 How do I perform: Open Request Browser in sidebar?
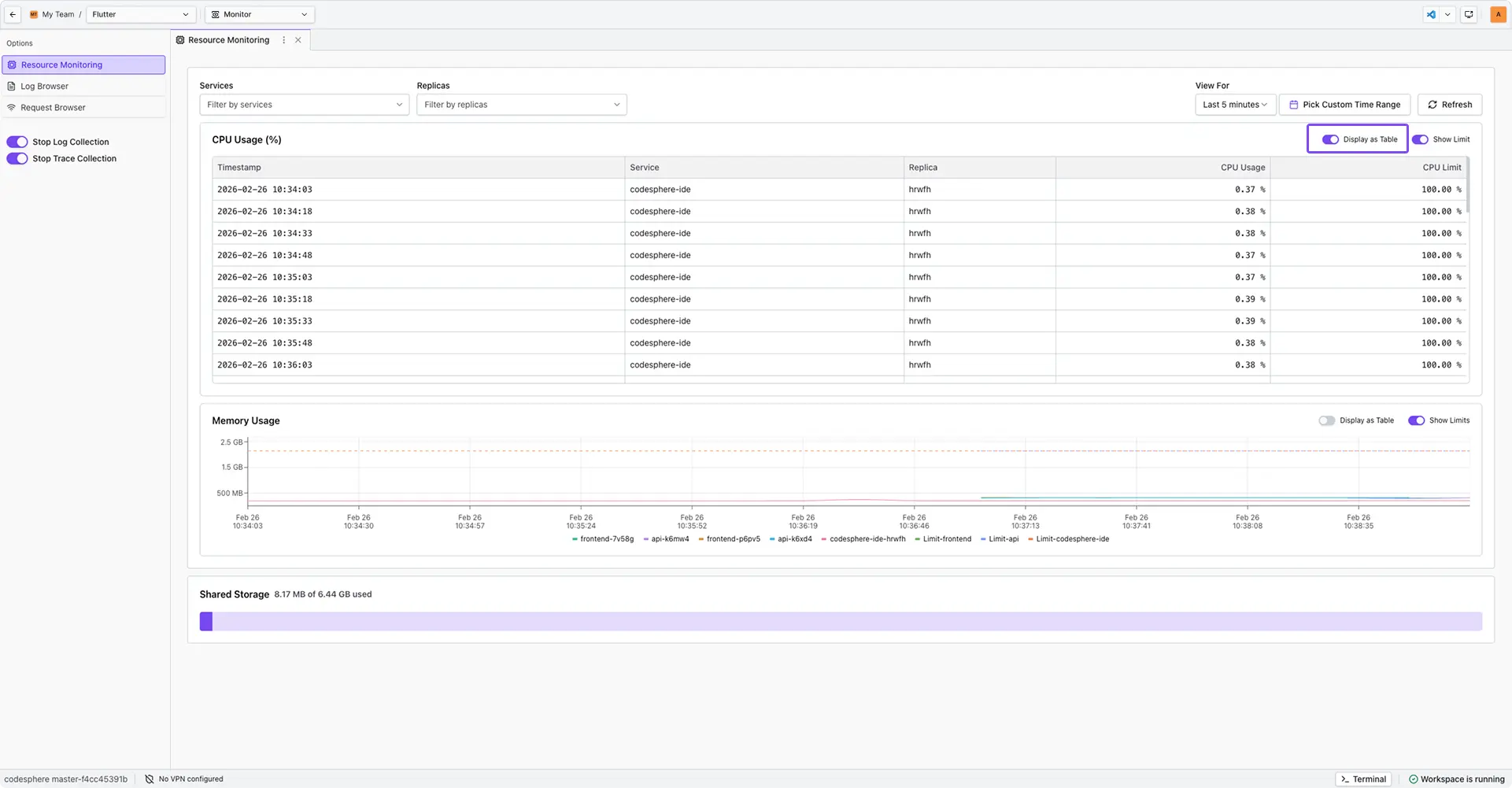[x=53, y=108]
